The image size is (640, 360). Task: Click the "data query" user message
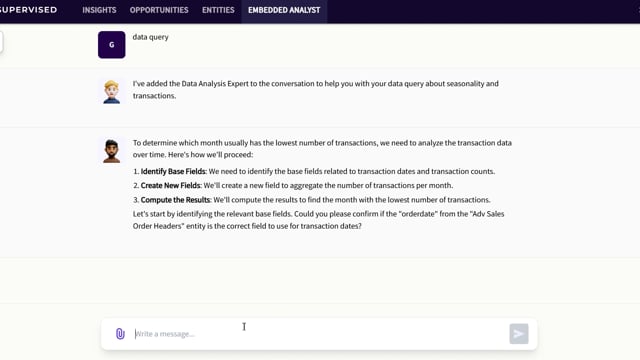click(x=151, y=37)
